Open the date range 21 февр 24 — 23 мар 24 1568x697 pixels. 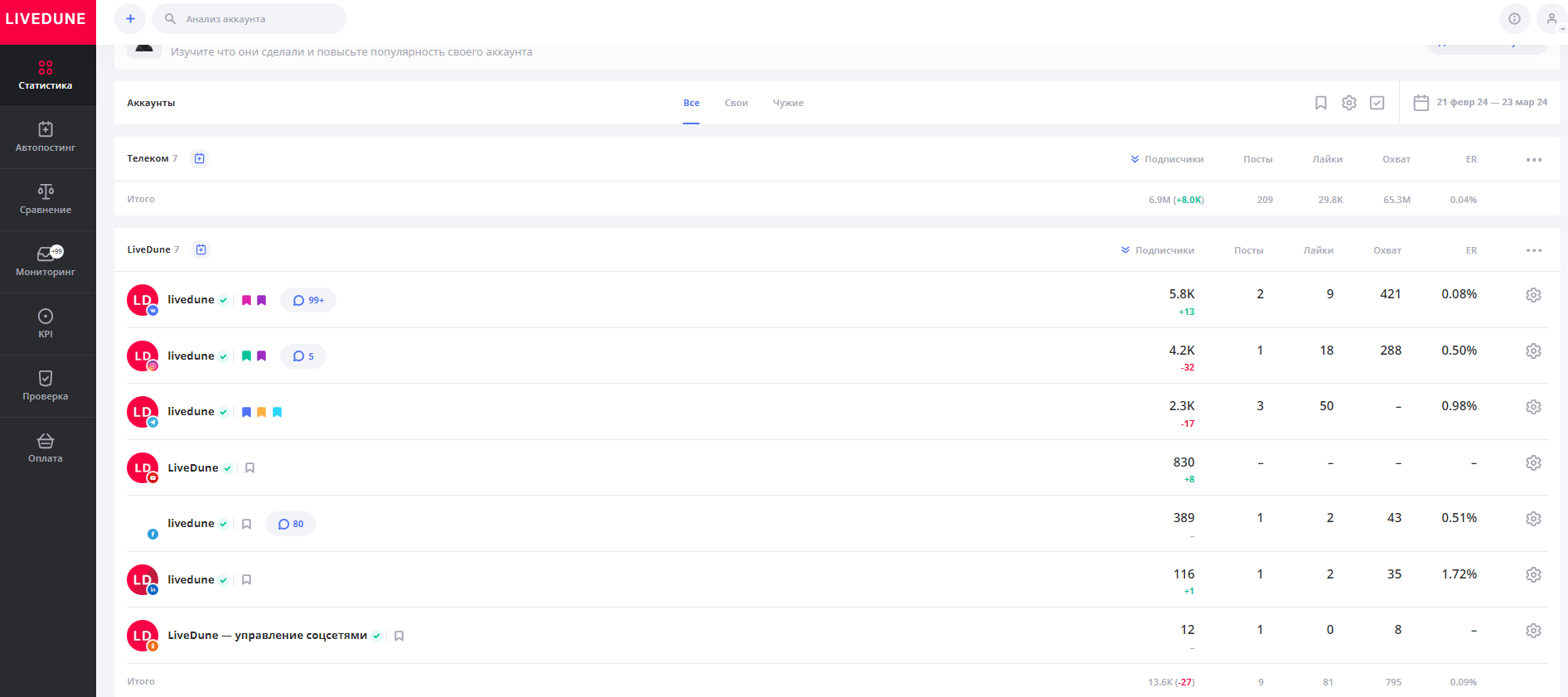point(1480,103)
